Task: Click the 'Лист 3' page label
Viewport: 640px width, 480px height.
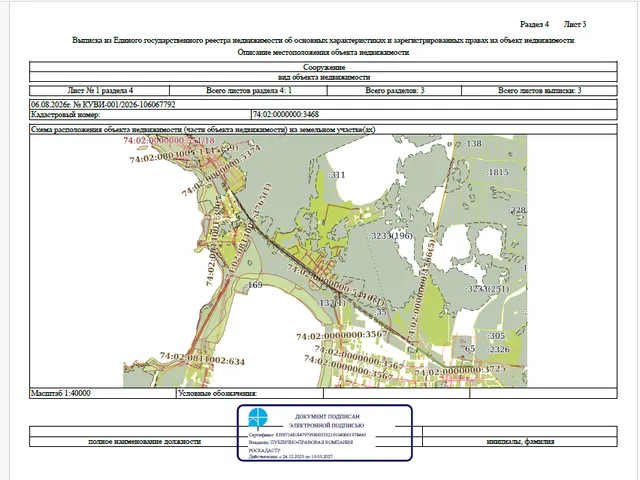Action: coord(575,24)
